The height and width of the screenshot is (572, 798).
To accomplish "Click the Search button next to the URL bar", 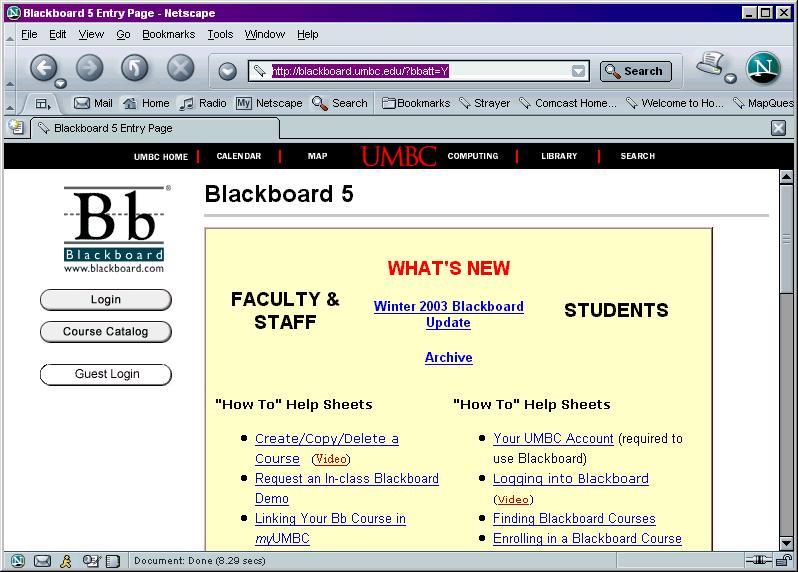I will coord(636,71).
